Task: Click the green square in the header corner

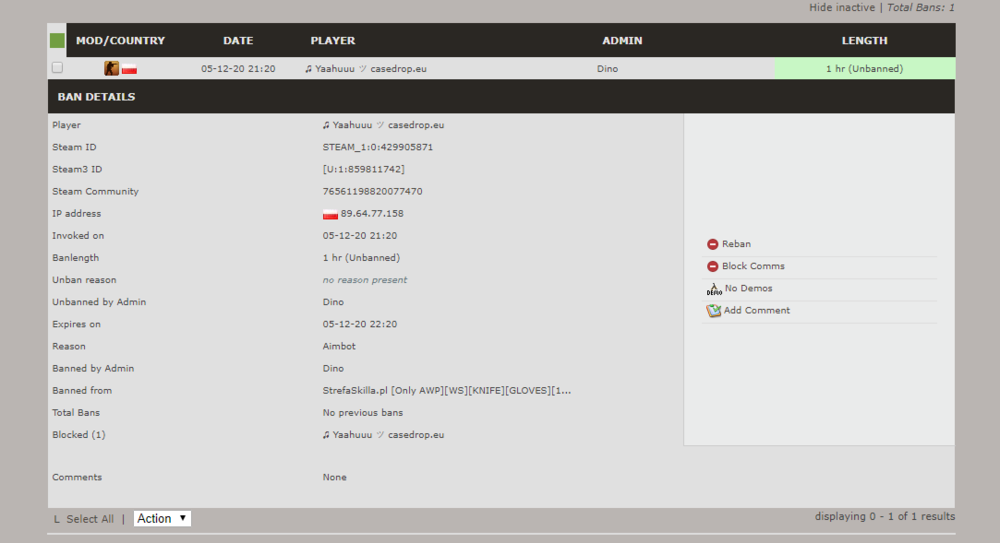Action: point(57,41)
